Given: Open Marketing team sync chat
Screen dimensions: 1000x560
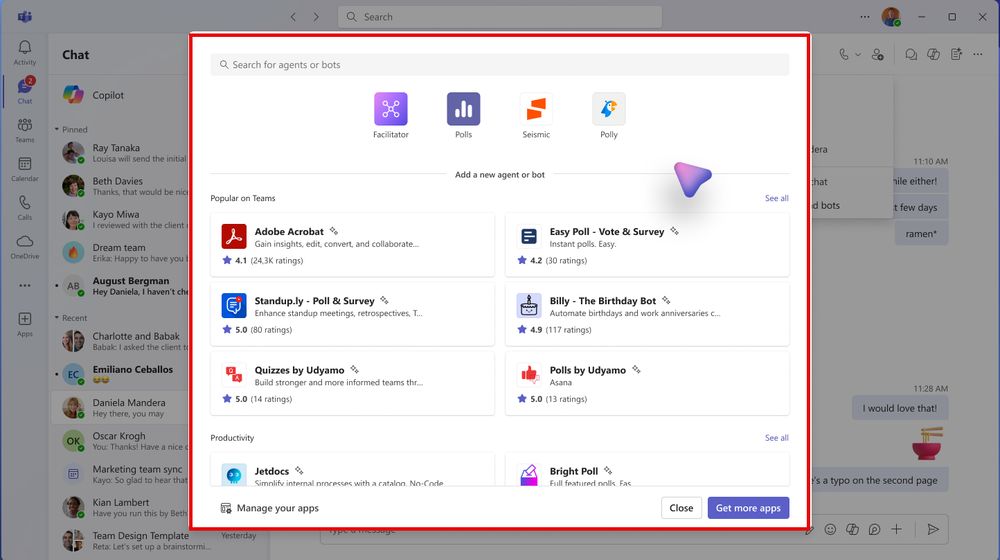Looking at the screenshot, I should (x=121, y=474).
